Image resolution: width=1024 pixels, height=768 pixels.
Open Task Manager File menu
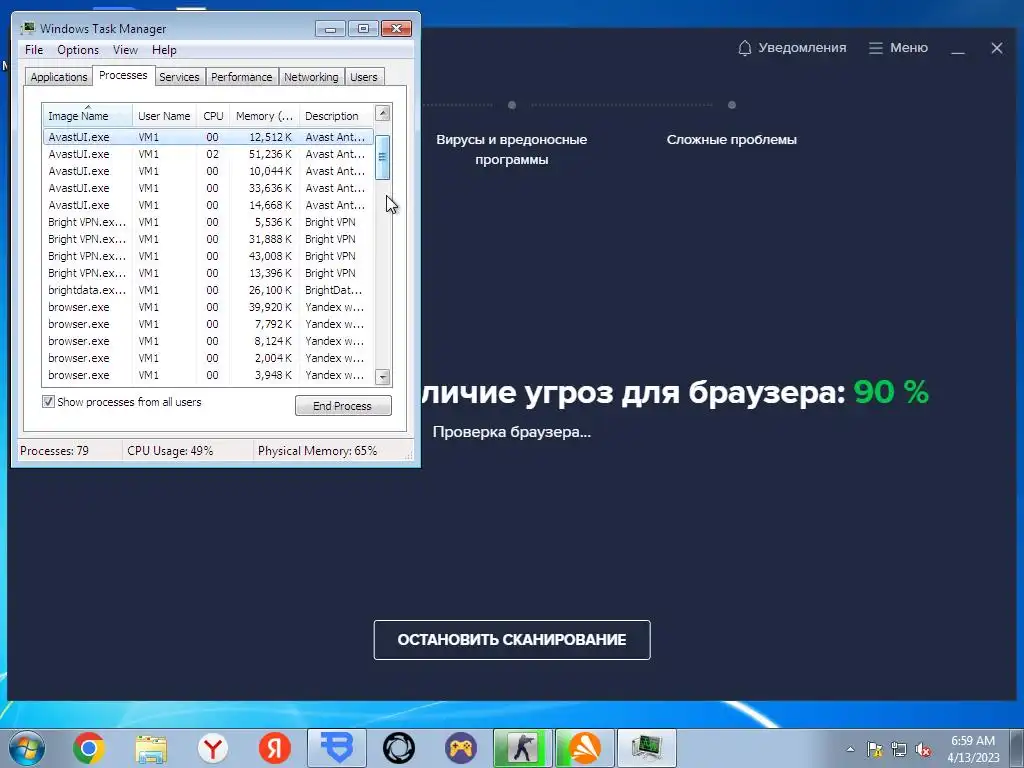point(34,50)
